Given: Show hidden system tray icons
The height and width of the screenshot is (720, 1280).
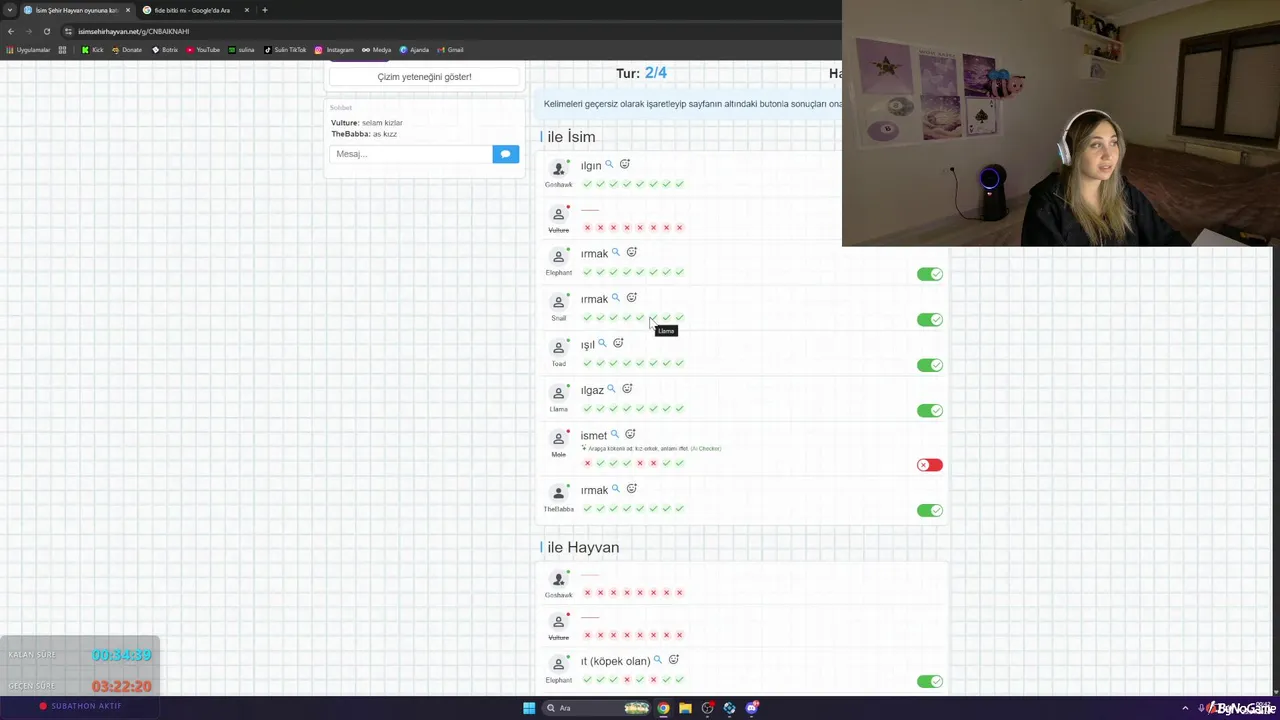Looking at the screenshot, I should click(x=1185, y=708).
